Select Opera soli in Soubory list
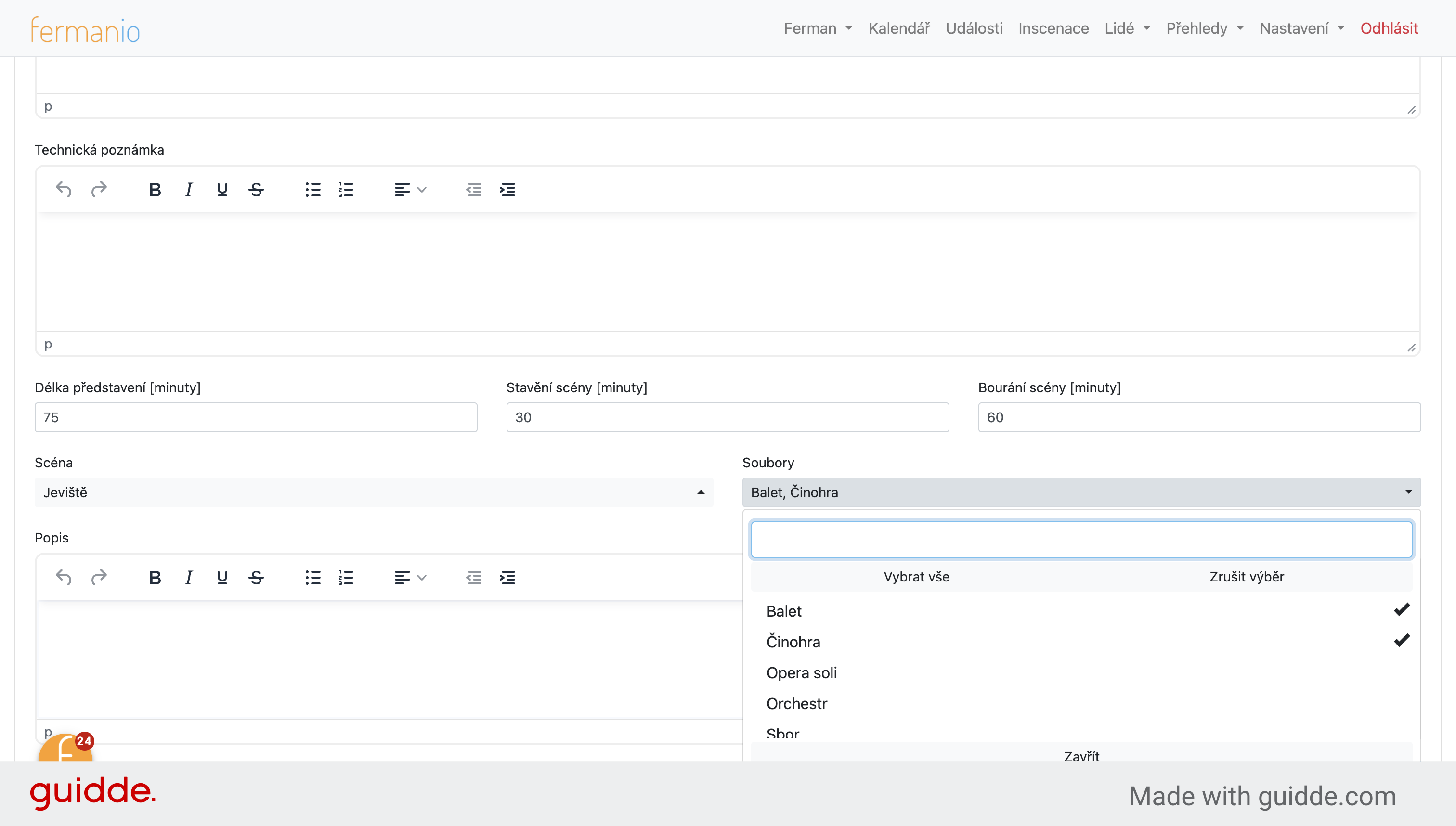 [x=1081, y=673]
